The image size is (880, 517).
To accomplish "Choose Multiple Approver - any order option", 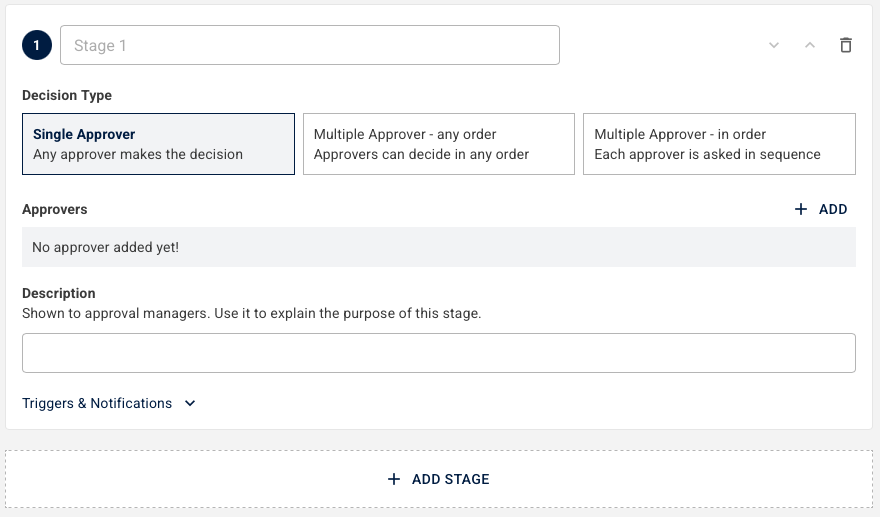I will click(x=439, y=144).
